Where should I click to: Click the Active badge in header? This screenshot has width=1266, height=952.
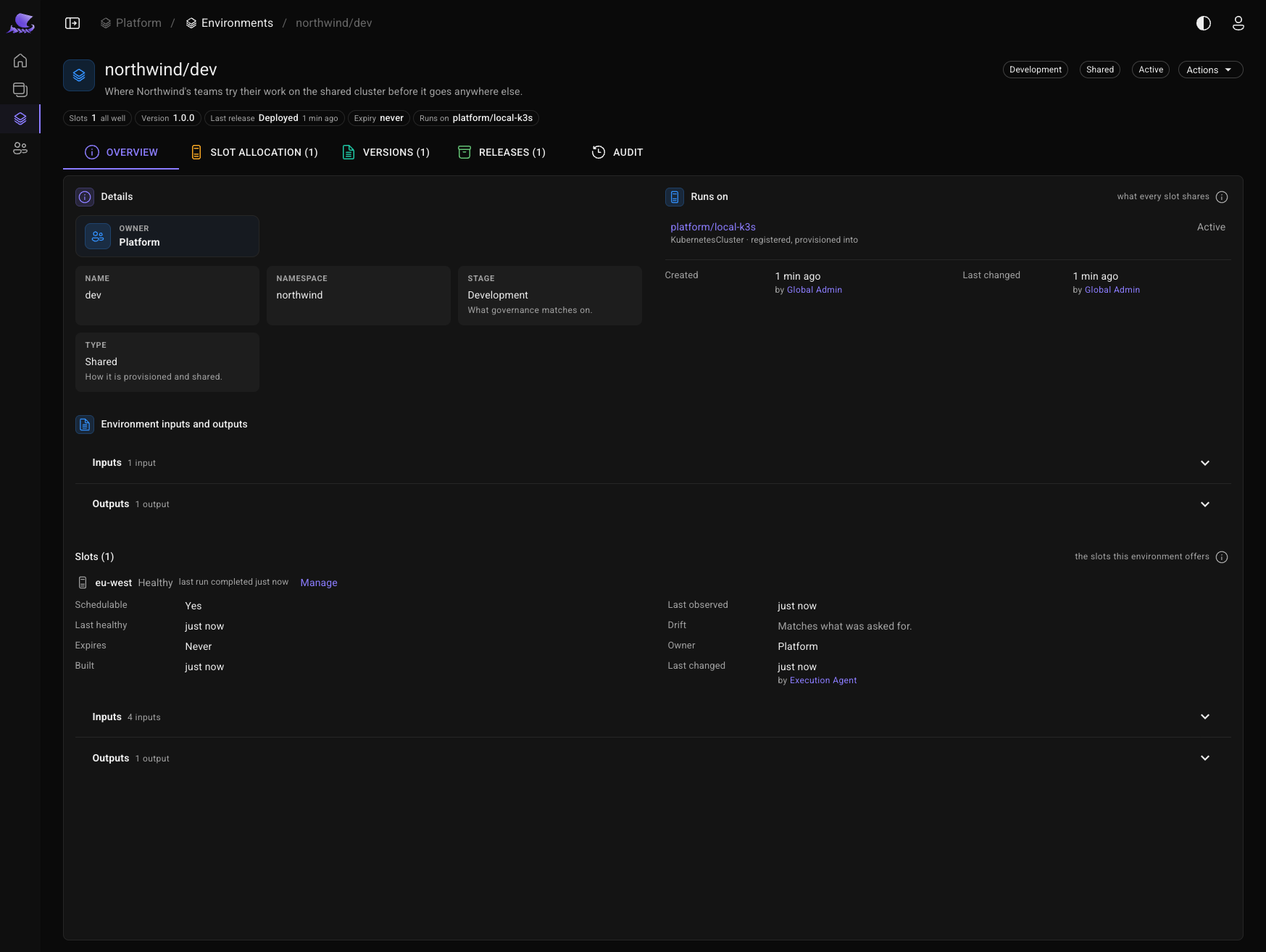[x=1151, y=70]
